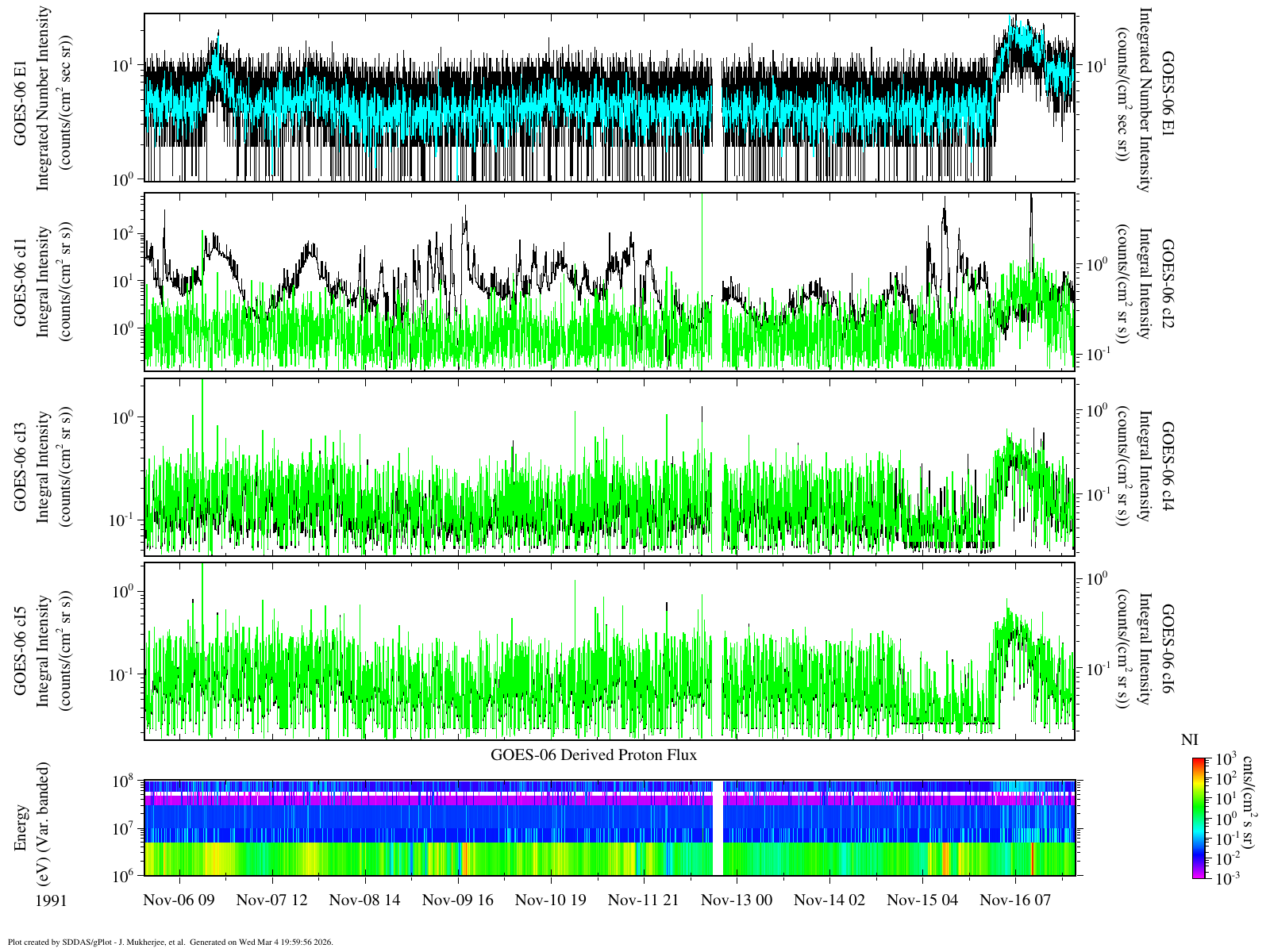Select the Nov-11 21 time tick label

point(644,900)
